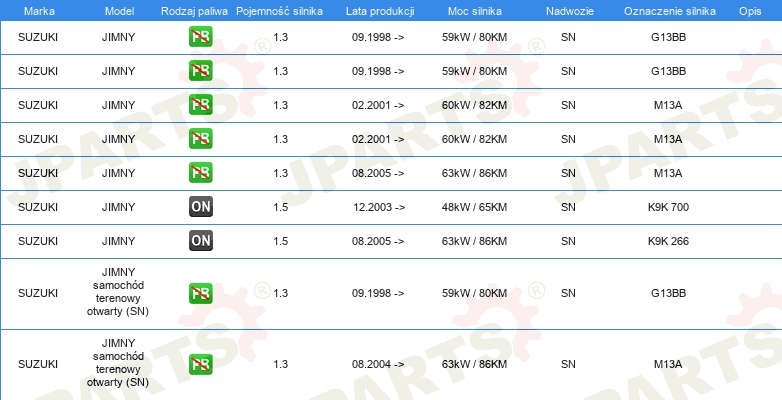Click the 08.2004 -> production date
Screen dimensions: 782x400
(x=378, y=365)
